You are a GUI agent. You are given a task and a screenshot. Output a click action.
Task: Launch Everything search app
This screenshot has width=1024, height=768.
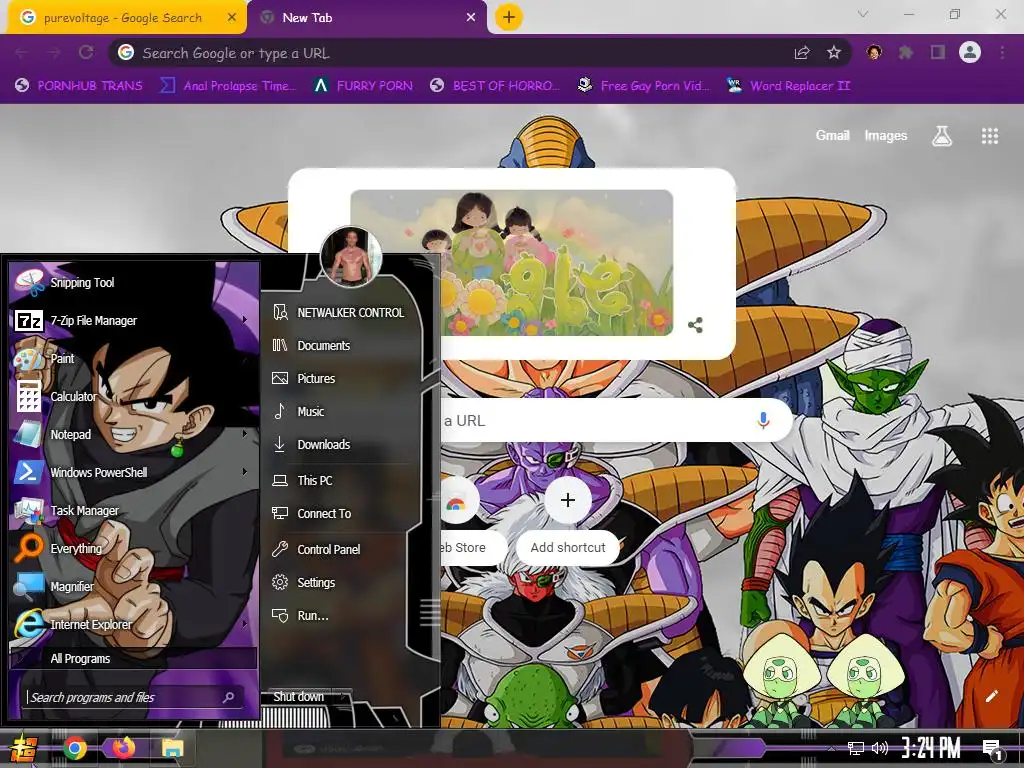tap(133, 548)
